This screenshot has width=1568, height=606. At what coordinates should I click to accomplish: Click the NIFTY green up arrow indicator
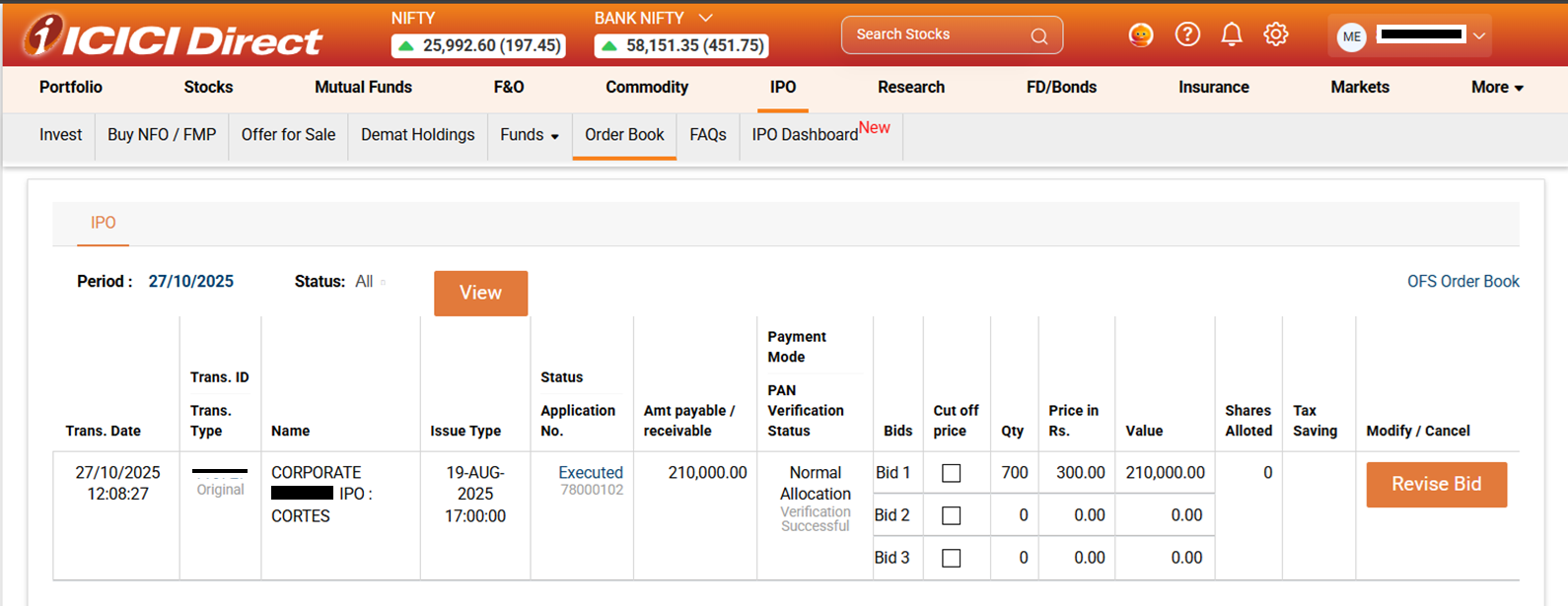pos(406,46)
